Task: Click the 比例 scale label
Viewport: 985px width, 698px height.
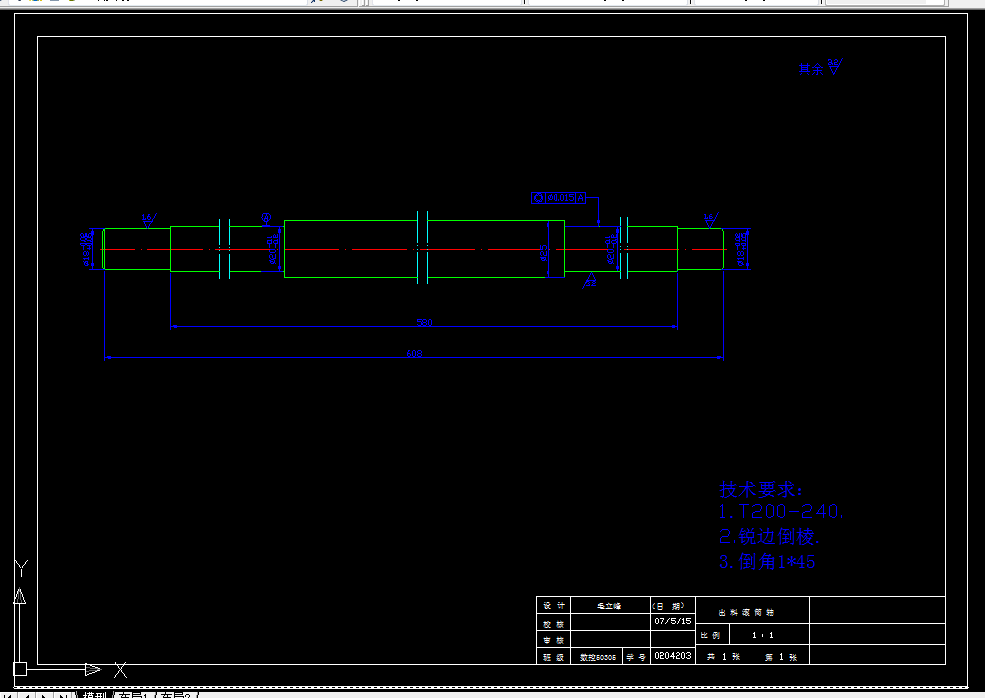Action: click(710, 635)
